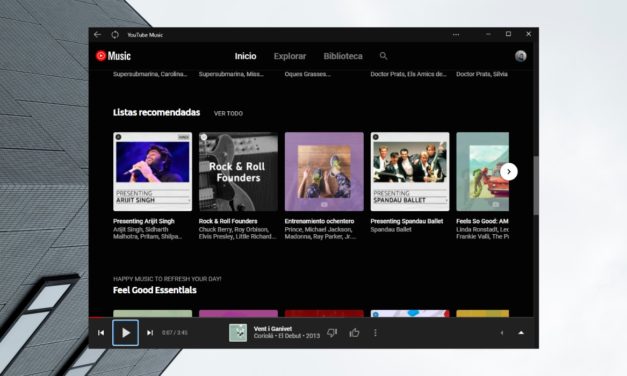Open the three-dots menu in title bar
627x376 pixels.
coord(456,35)
